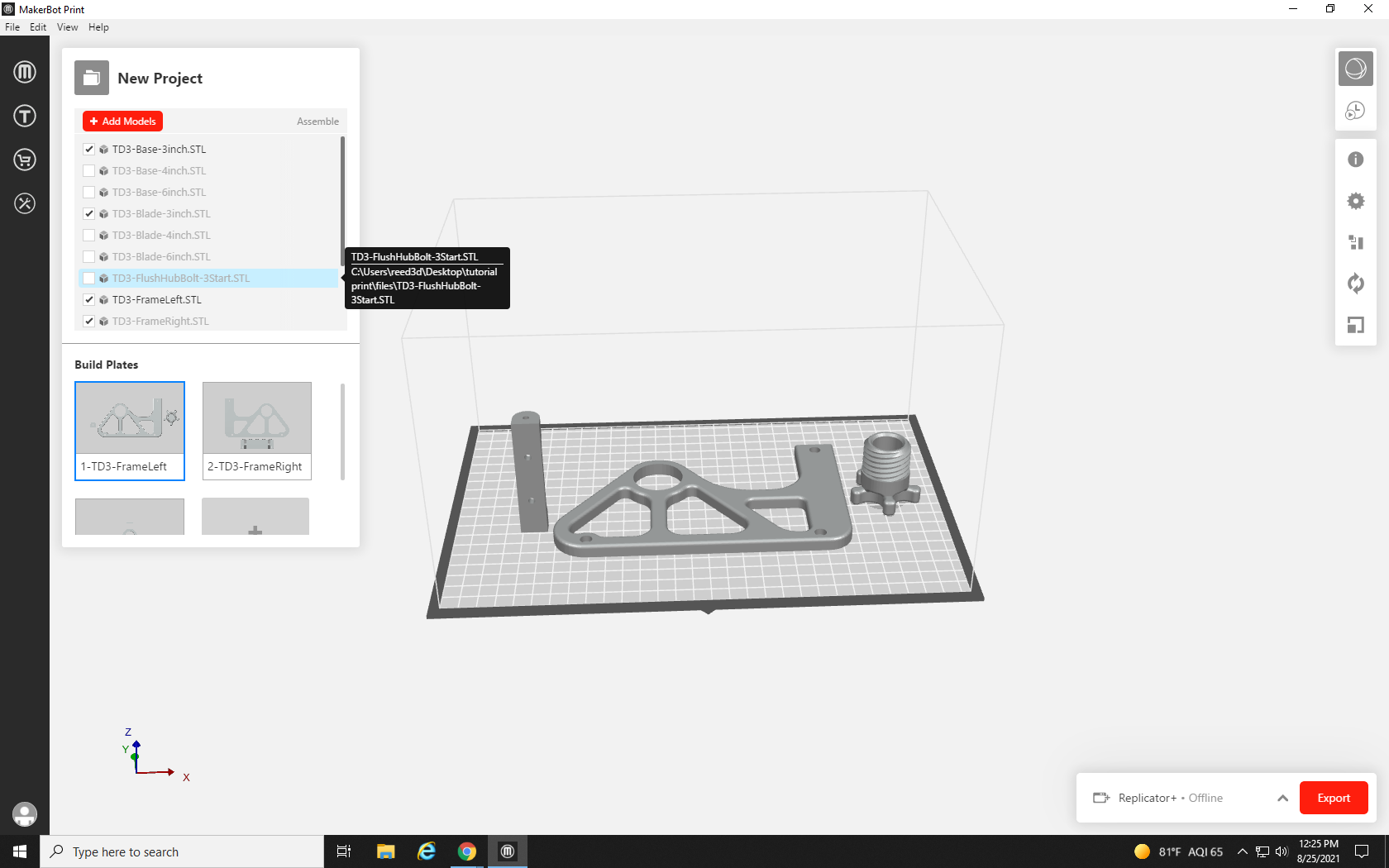Screen dimensions: 1389x868
Task: Click the cube icon of TD3-FrameLeft.STL
Action: pos(104,300)
